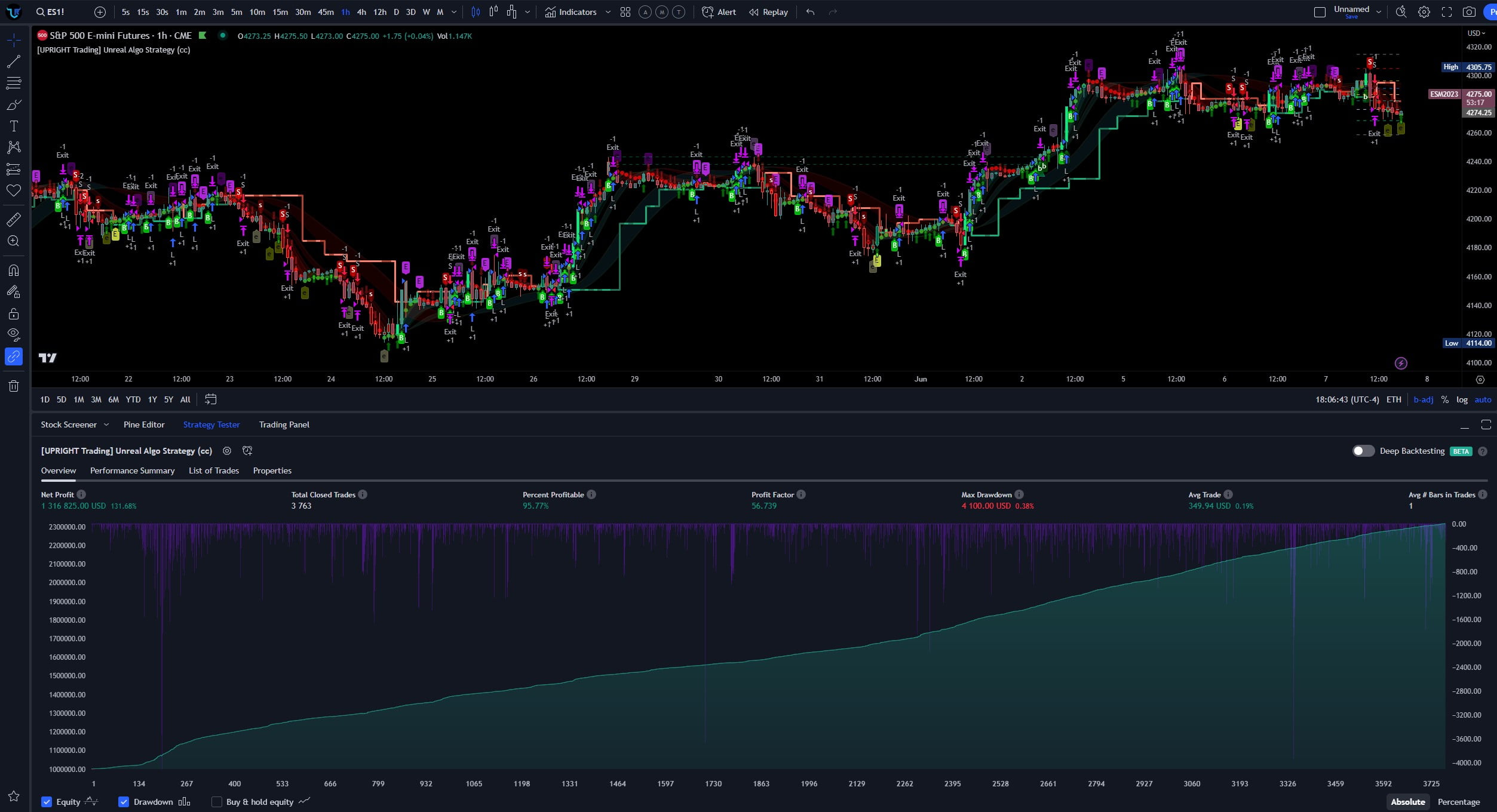
Task: Select the brush drawing tool
Action: click(14, 104)
